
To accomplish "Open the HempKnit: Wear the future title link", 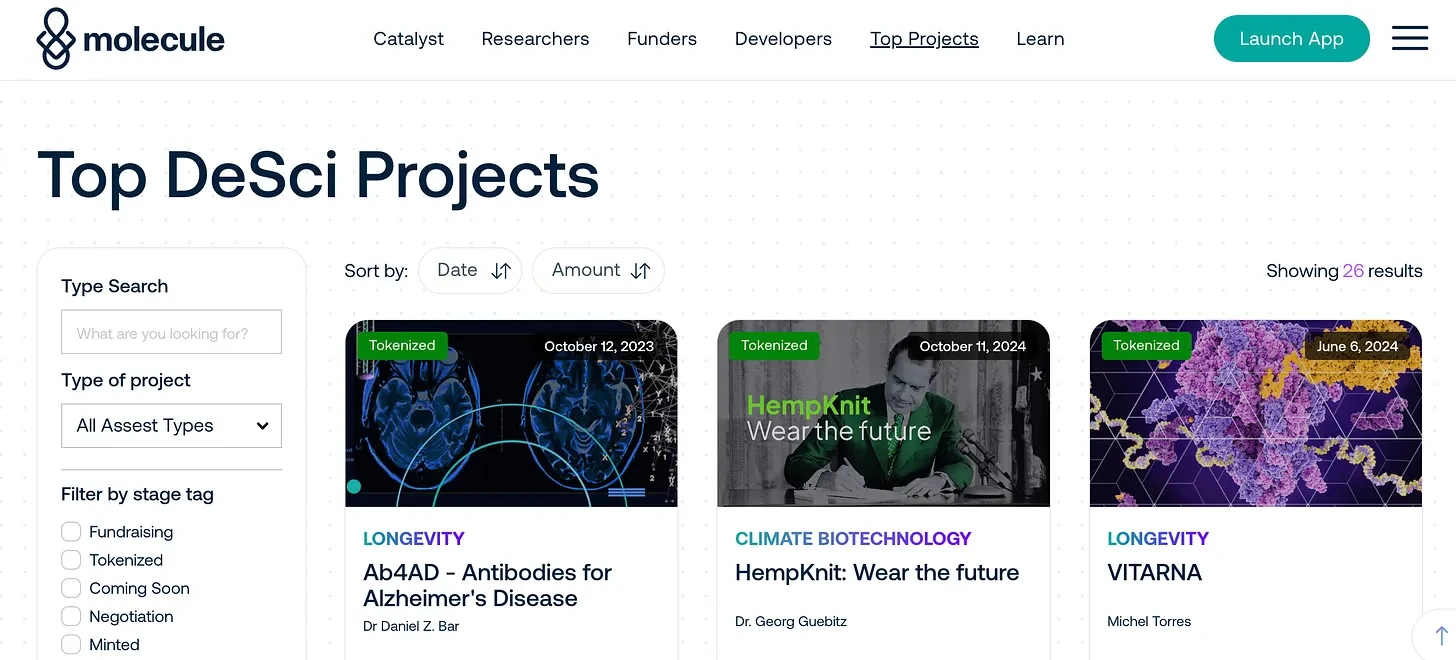I will click(x=877, y=573).
